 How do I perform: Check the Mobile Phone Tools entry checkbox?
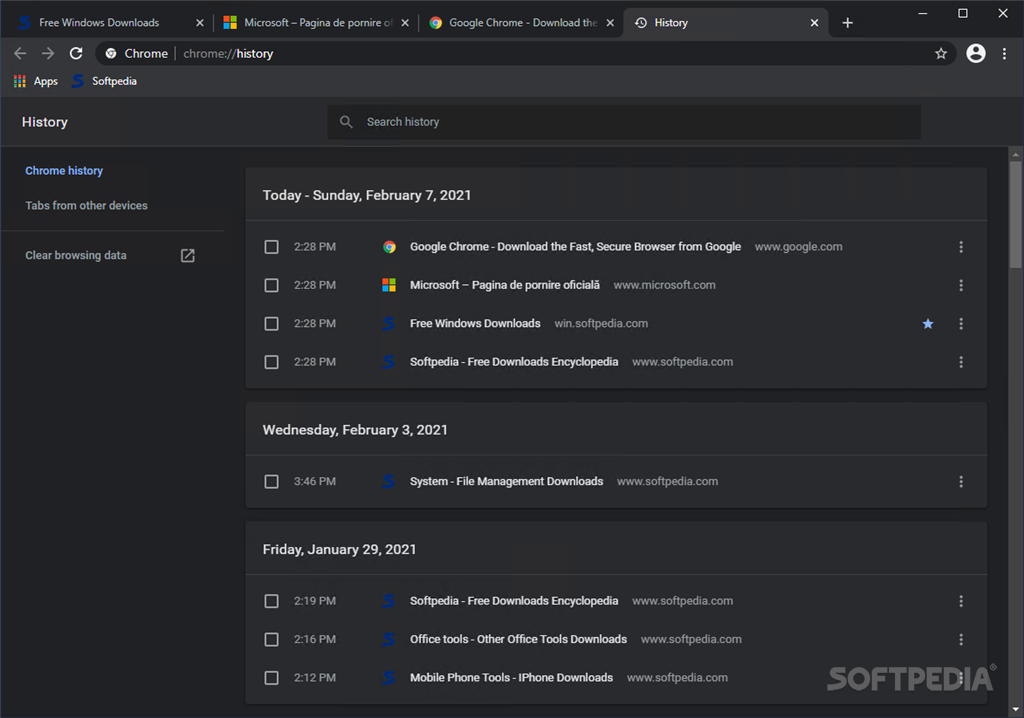(271, 678)
